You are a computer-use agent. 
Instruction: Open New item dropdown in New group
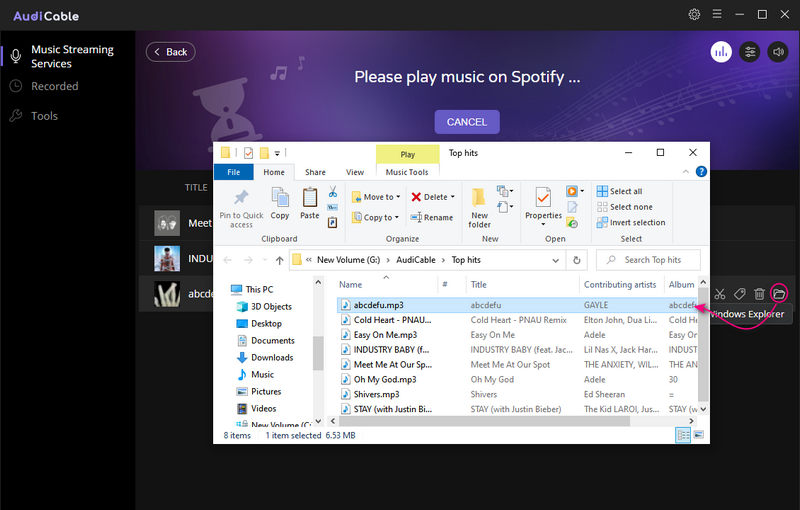click(x=505, y=191)
